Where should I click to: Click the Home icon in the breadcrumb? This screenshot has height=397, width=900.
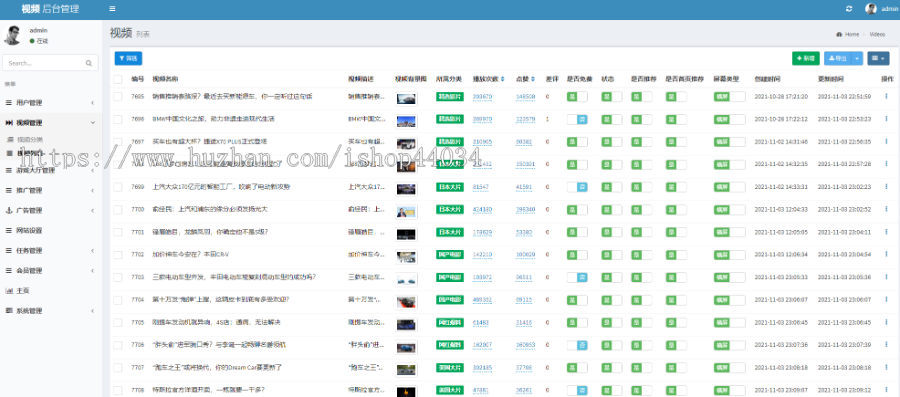click(839, 34)
